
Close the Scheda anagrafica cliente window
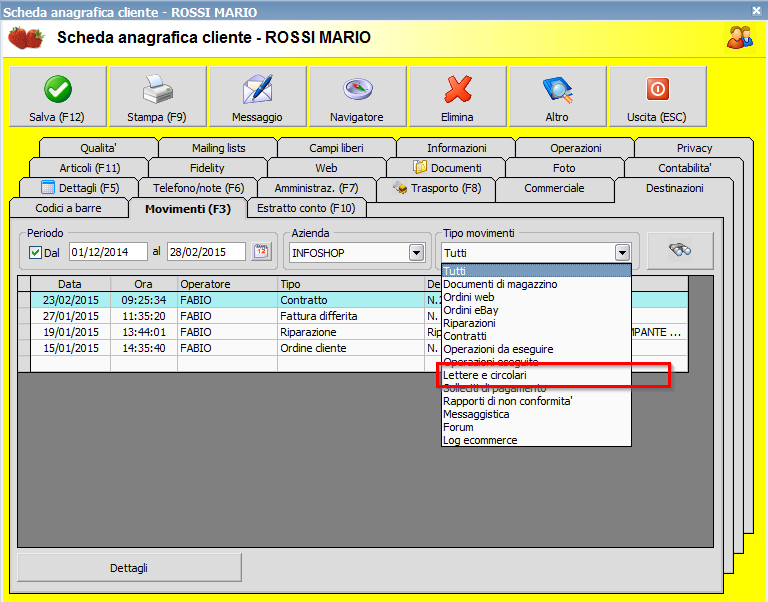click(756, 10)
